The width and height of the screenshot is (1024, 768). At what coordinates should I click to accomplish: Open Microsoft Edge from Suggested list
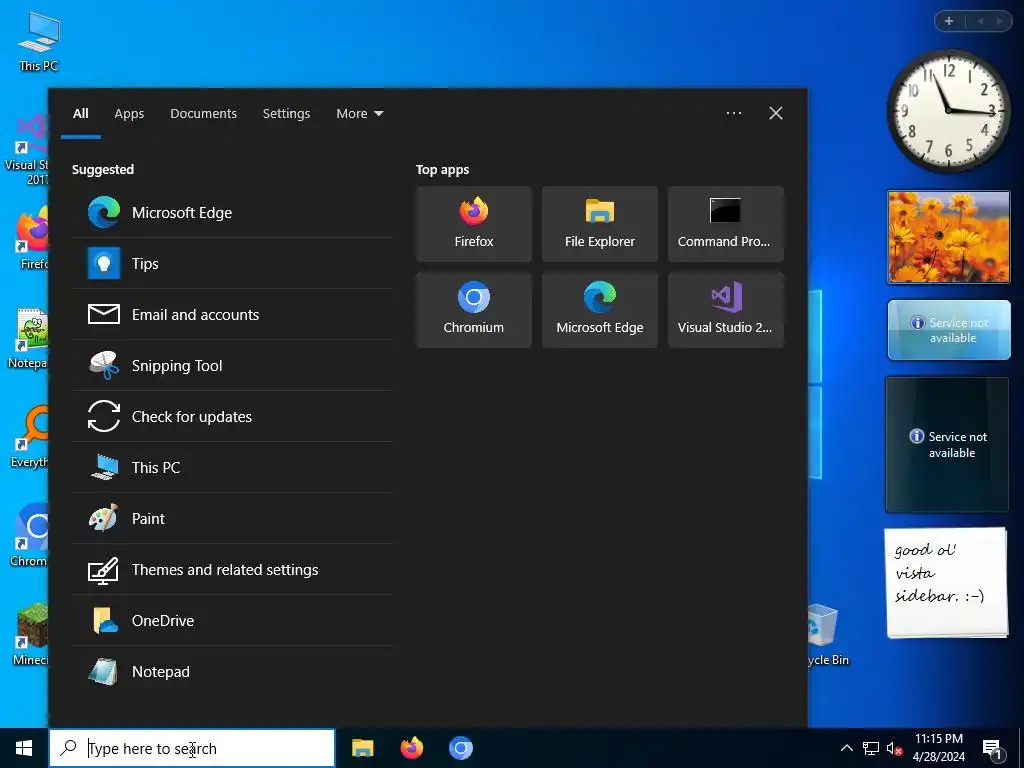tap(232, 213)
